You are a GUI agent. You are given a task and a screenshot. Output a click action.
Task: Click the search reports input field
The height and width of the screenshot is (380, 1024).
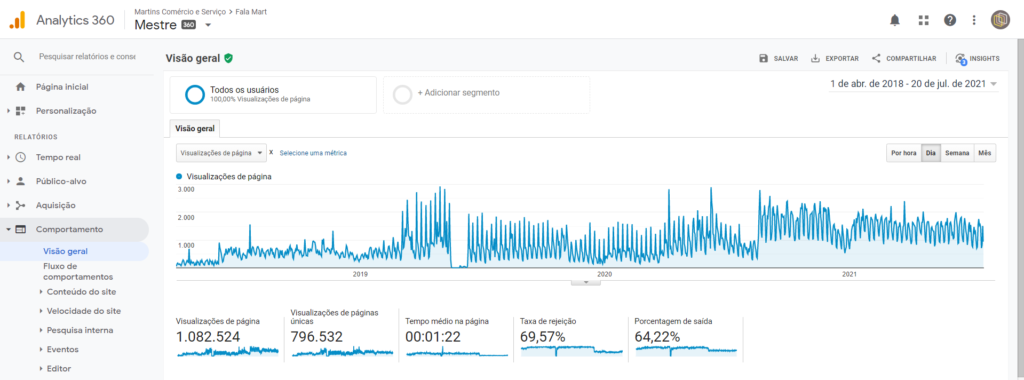pyautogui.click(x=87, y=57)
